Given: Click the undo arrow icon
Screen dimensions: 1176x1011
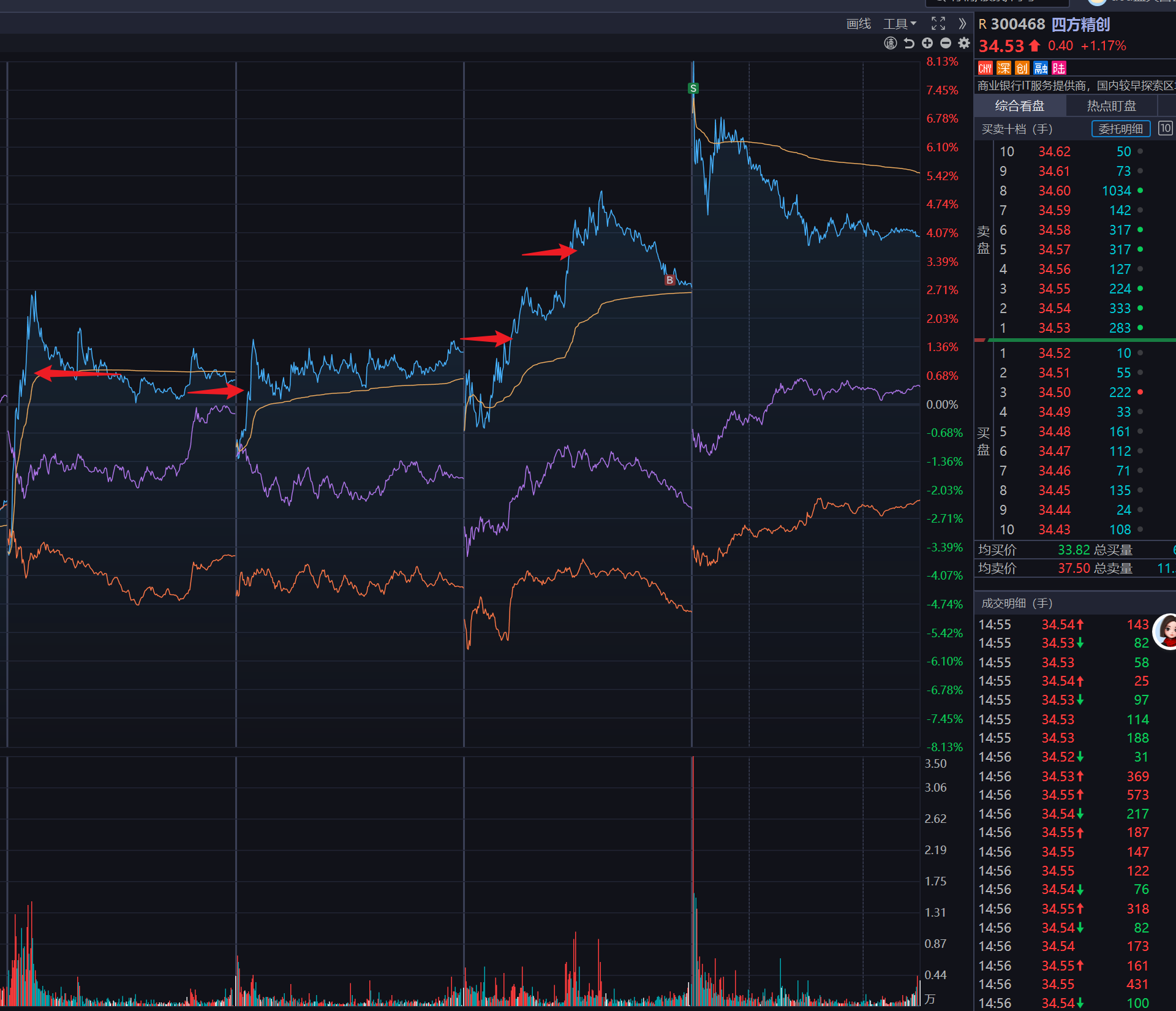Looking at the screenshot, I should coord(909,43).
